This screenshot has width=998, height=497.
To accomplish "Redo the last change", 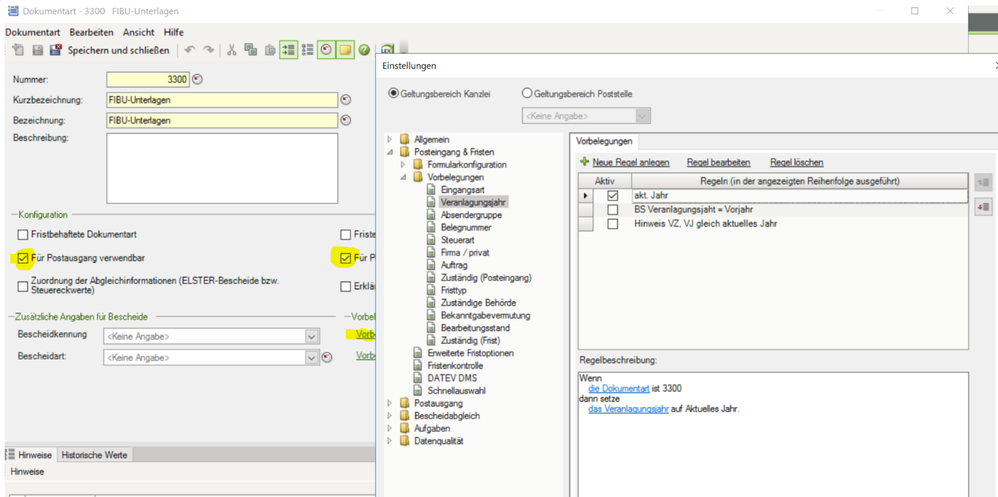I will click(208, 50).
